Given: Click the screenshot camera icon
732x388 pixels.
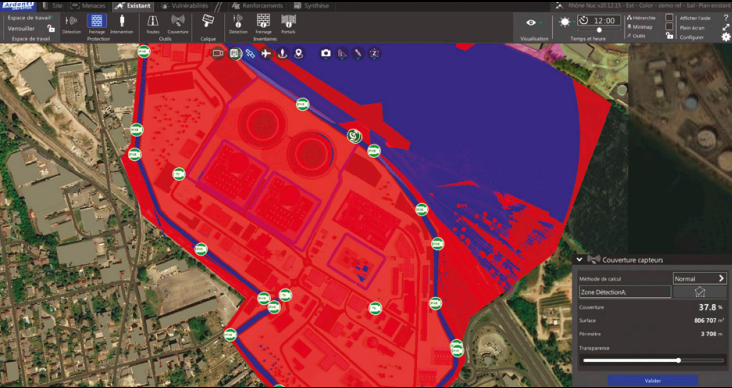Looking at the screenshot, I should pos(326,54).
